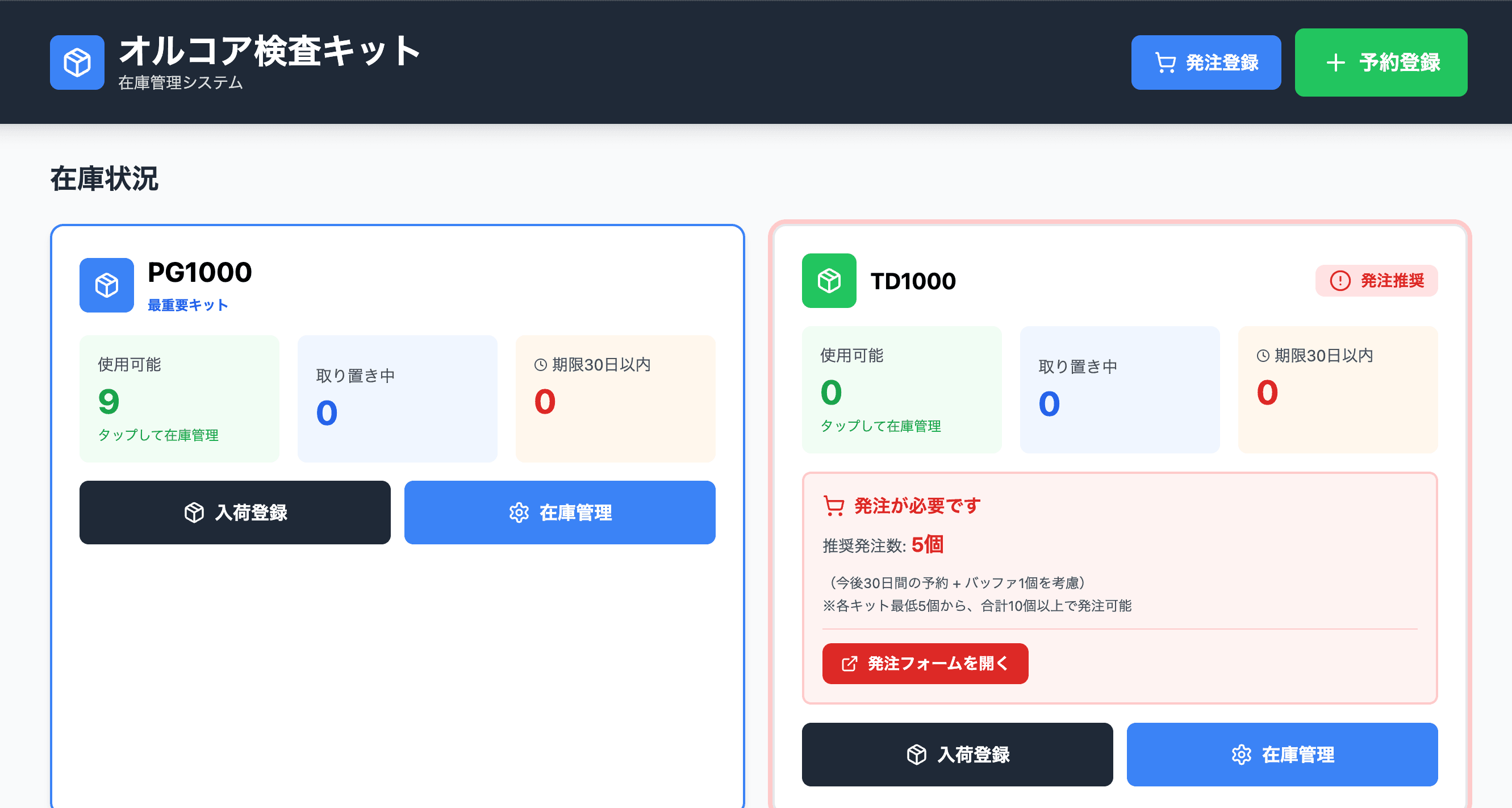Click TD1000 期限30日以内 tile
Viewport: 1512px width, 808px height.
pyautogui.click(x=1338, y=389)
